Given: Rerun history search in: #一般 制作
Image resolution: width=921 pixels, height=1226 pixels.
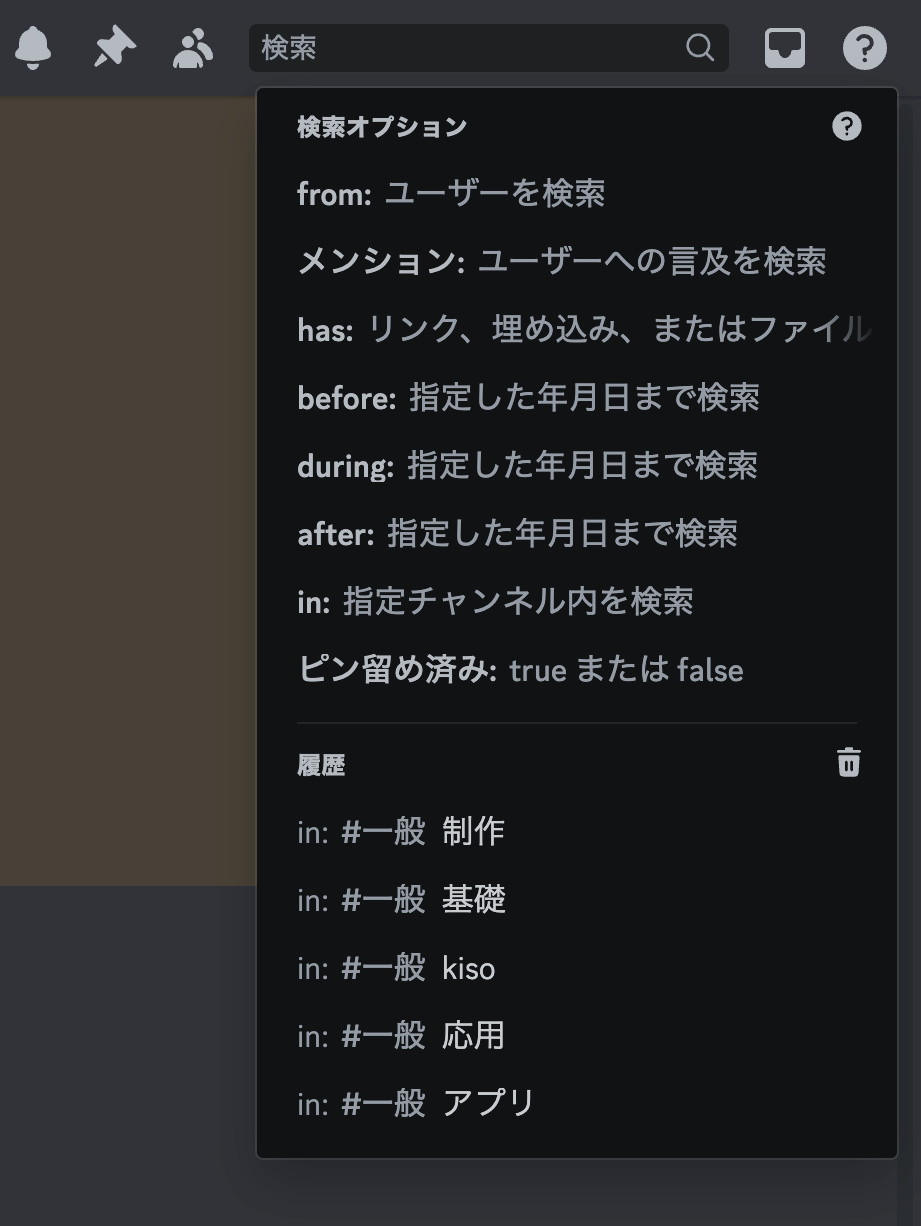Looking at the screenshot, I should tap(577, 831).
